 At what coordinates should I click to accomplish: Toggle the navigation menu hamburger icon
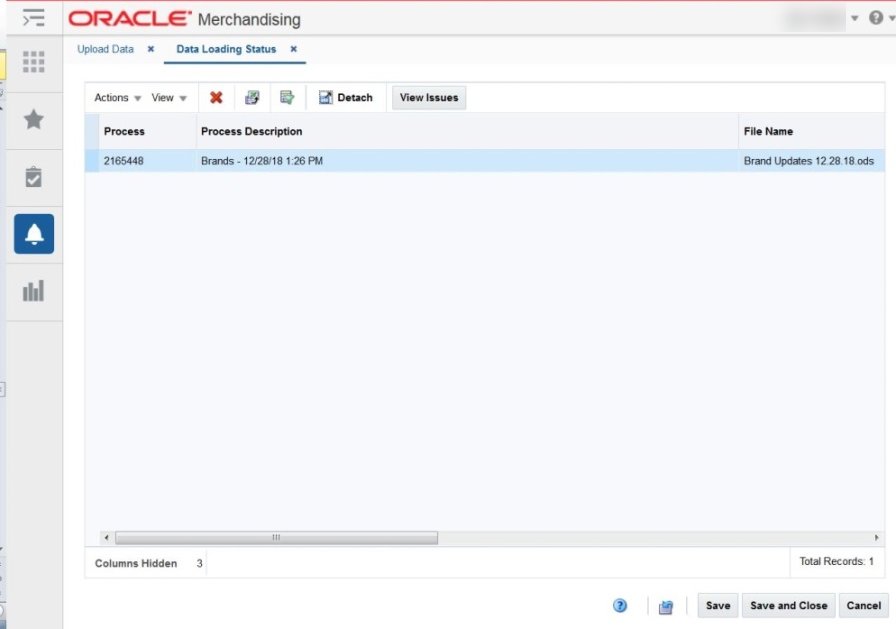(x=34, y=18)
